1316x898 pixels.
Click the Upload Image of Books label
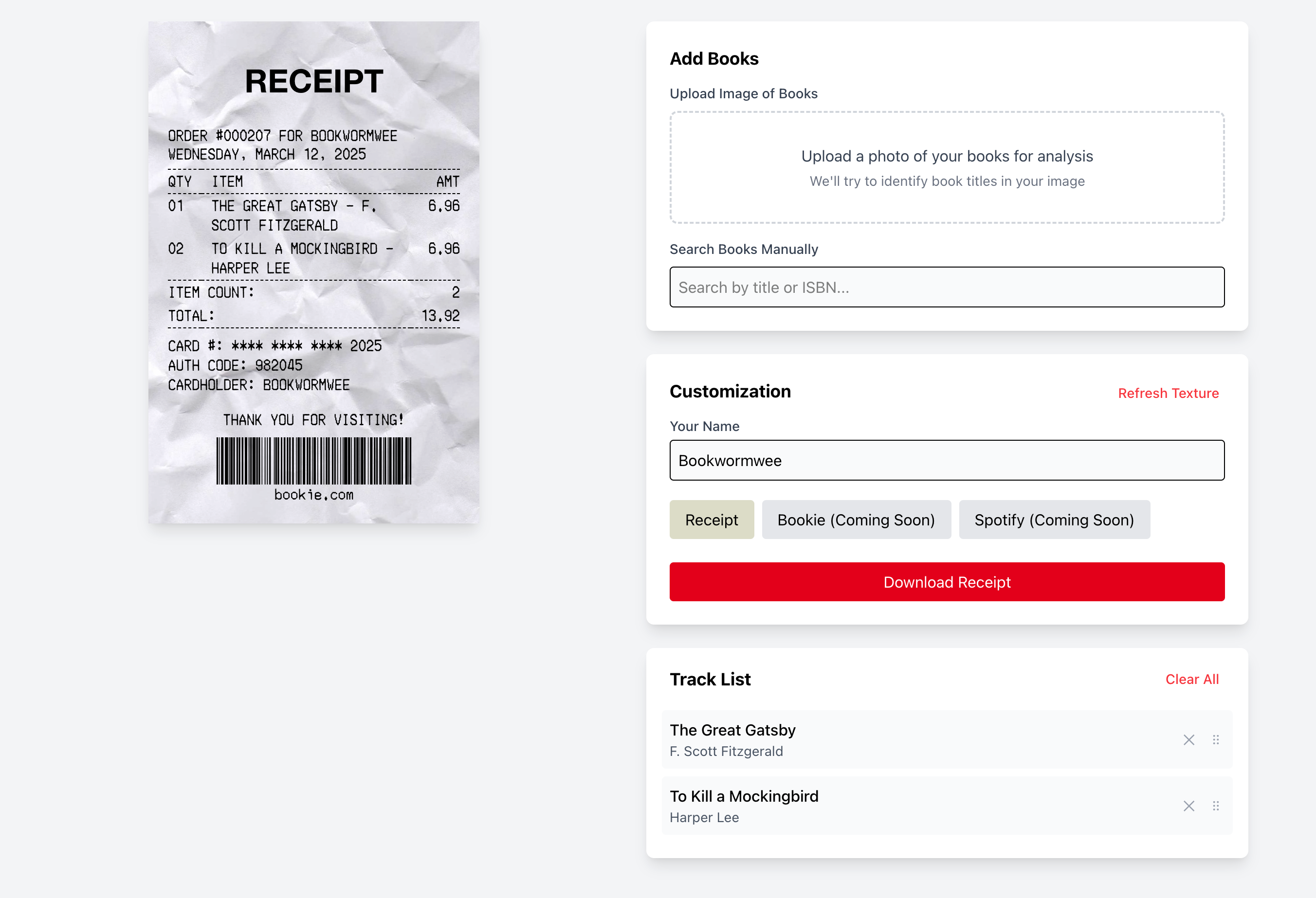coord(743,93)
